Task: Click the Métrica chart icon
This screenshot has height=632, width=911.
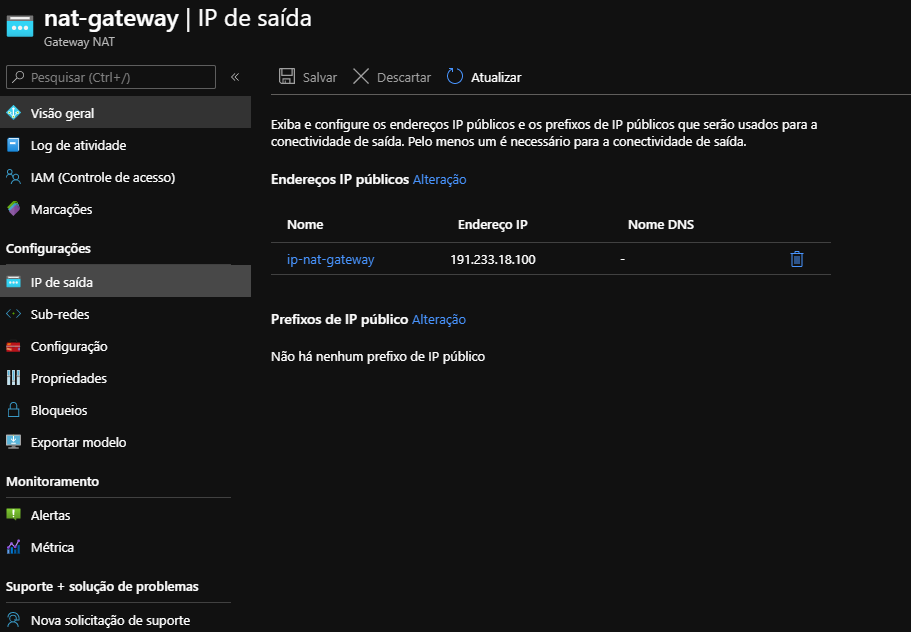Action: pos(14,547)
